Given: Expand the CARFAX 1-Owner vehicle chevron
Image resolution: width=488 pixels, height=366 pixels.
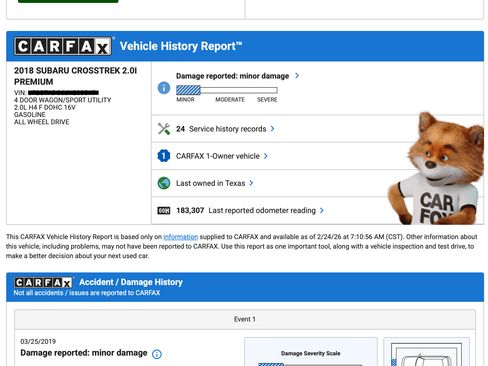Looking at the screenshot, I should (x=266, y=156).
